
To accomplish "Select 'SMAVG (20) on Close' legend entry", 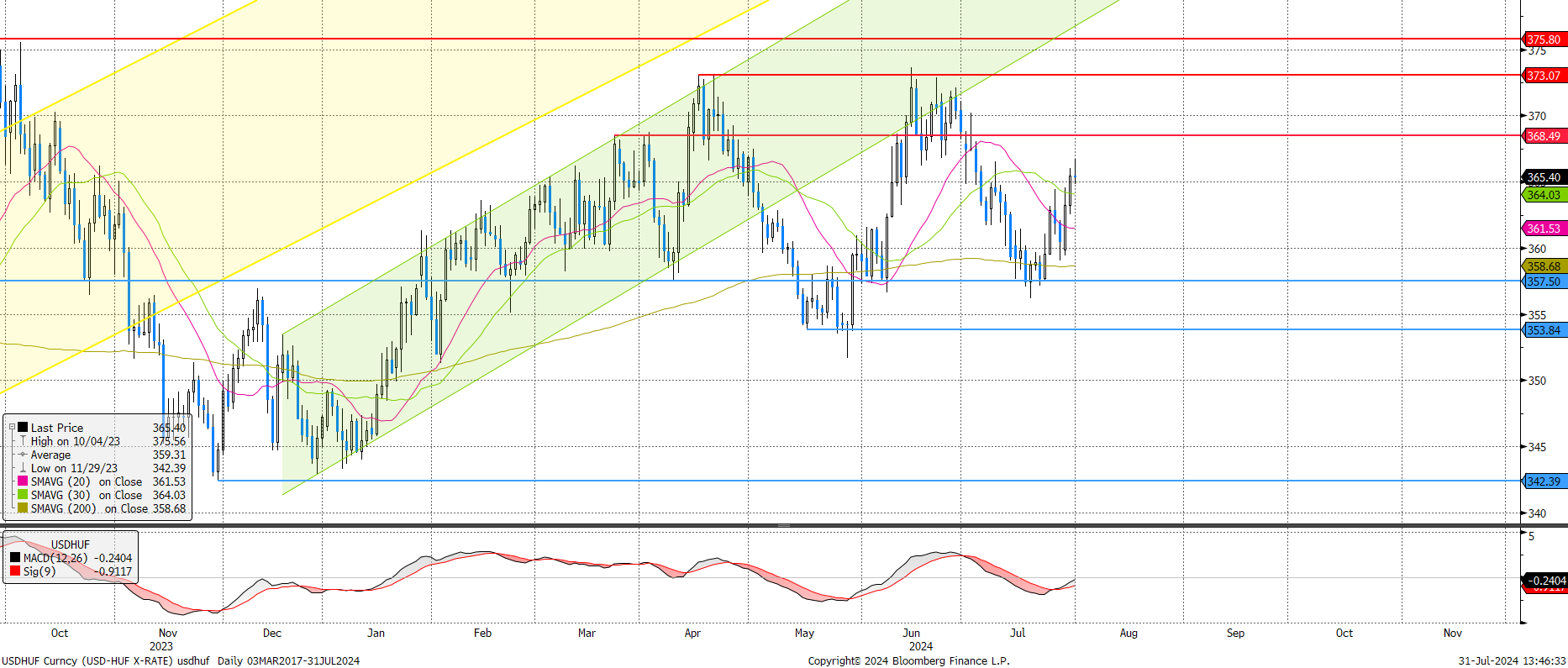I will coord(87,481).
